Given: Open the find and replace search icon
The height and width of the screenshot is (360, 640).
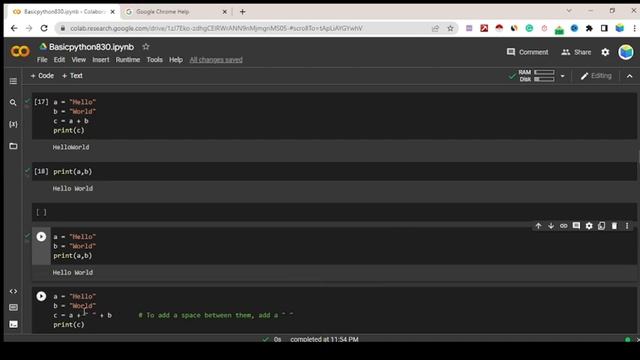Looking at the screenshot, I should pyautogui.click(x=13, y=102).
